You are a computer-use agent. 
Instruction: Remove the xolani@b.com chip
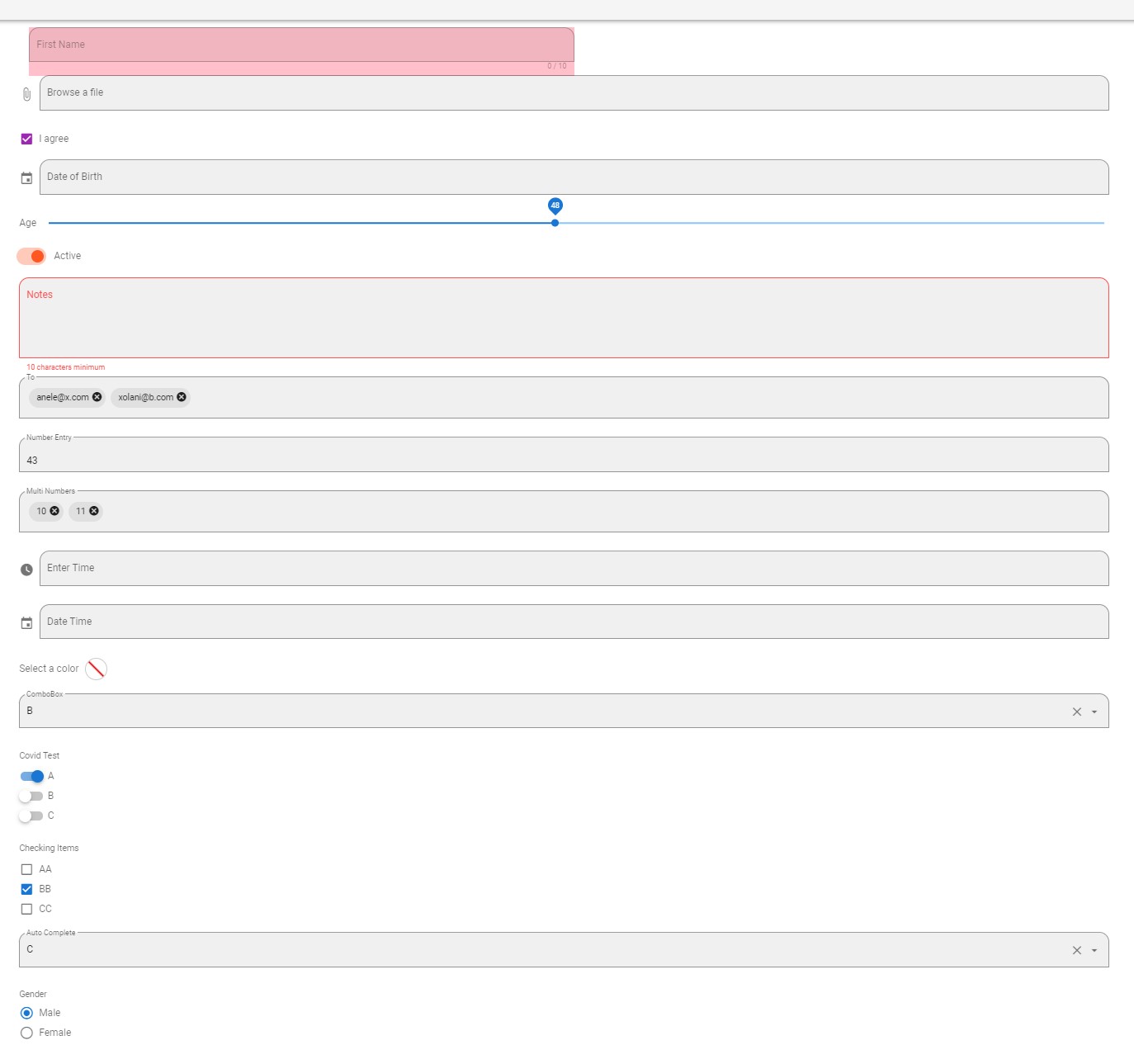182,397
